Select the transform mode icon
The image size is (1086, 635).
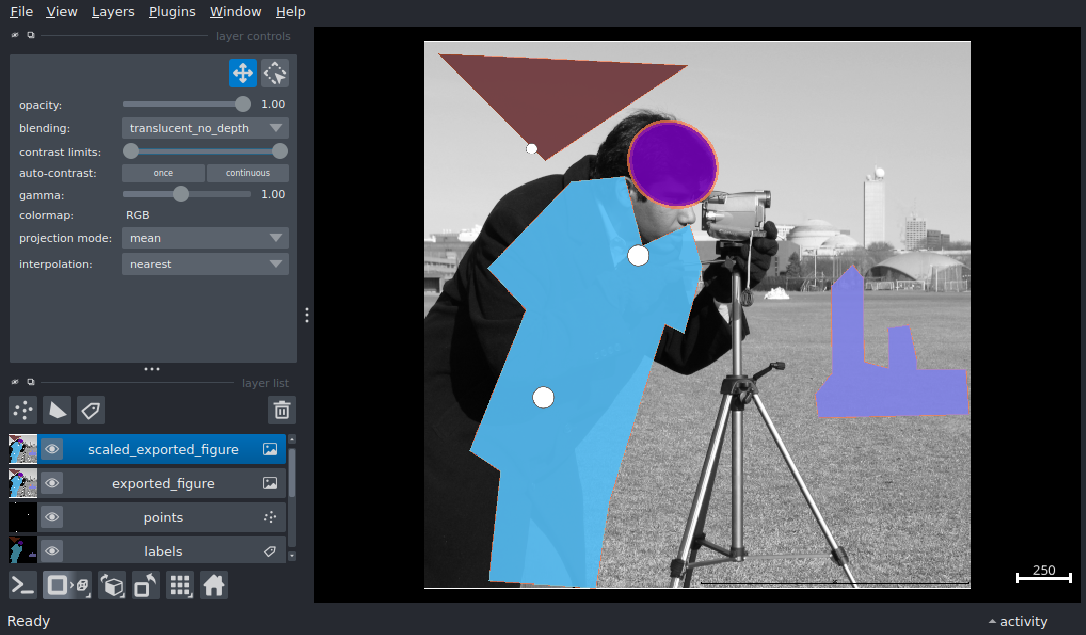click(275, 73)
